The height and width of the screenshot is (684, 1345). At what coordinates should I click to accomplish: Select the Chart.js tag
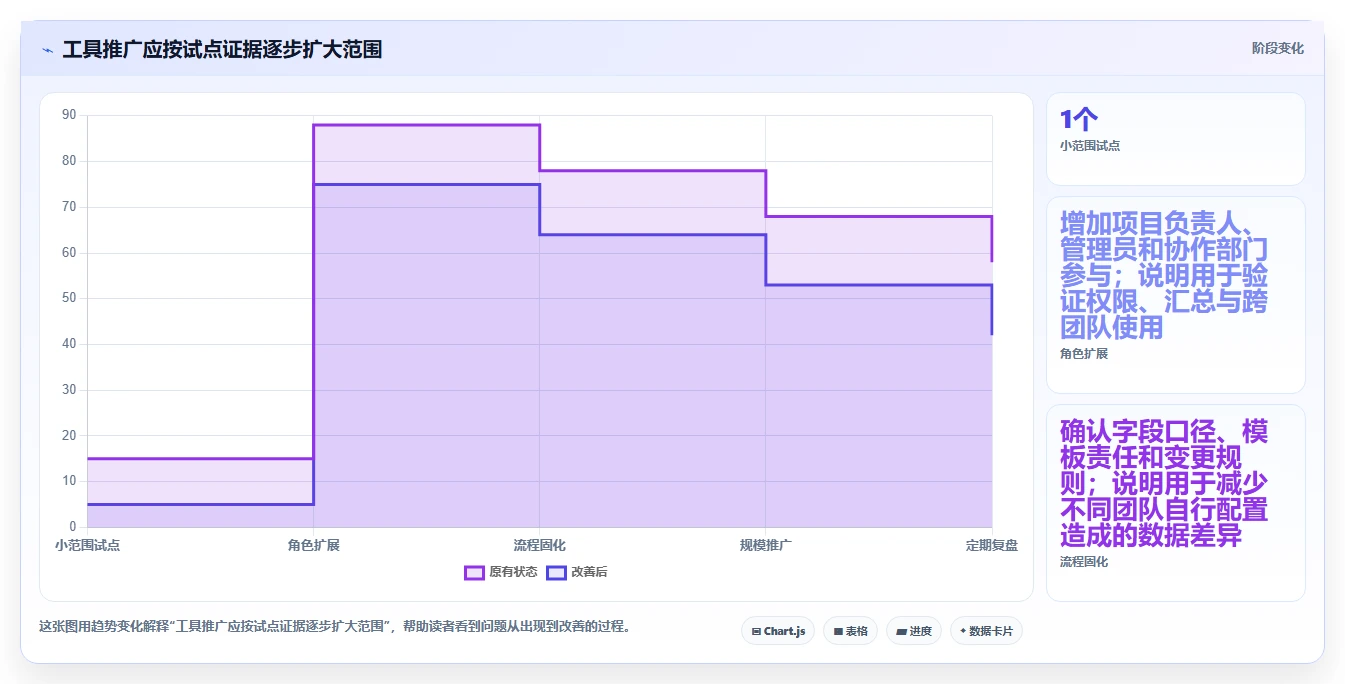click(x=778, y=631)
